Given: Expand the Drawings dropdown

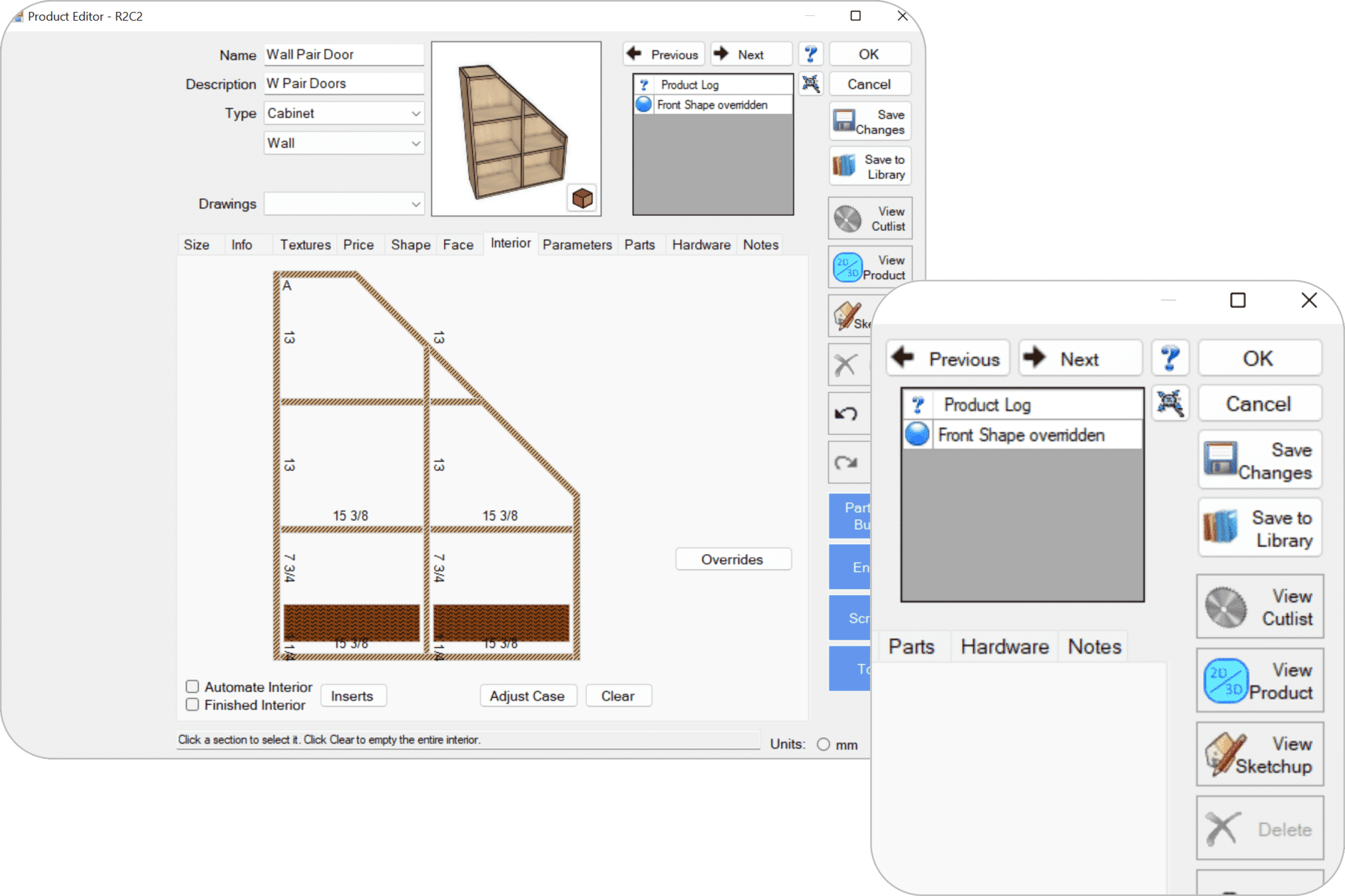Looking at the screenshot, I should [416, 205].
